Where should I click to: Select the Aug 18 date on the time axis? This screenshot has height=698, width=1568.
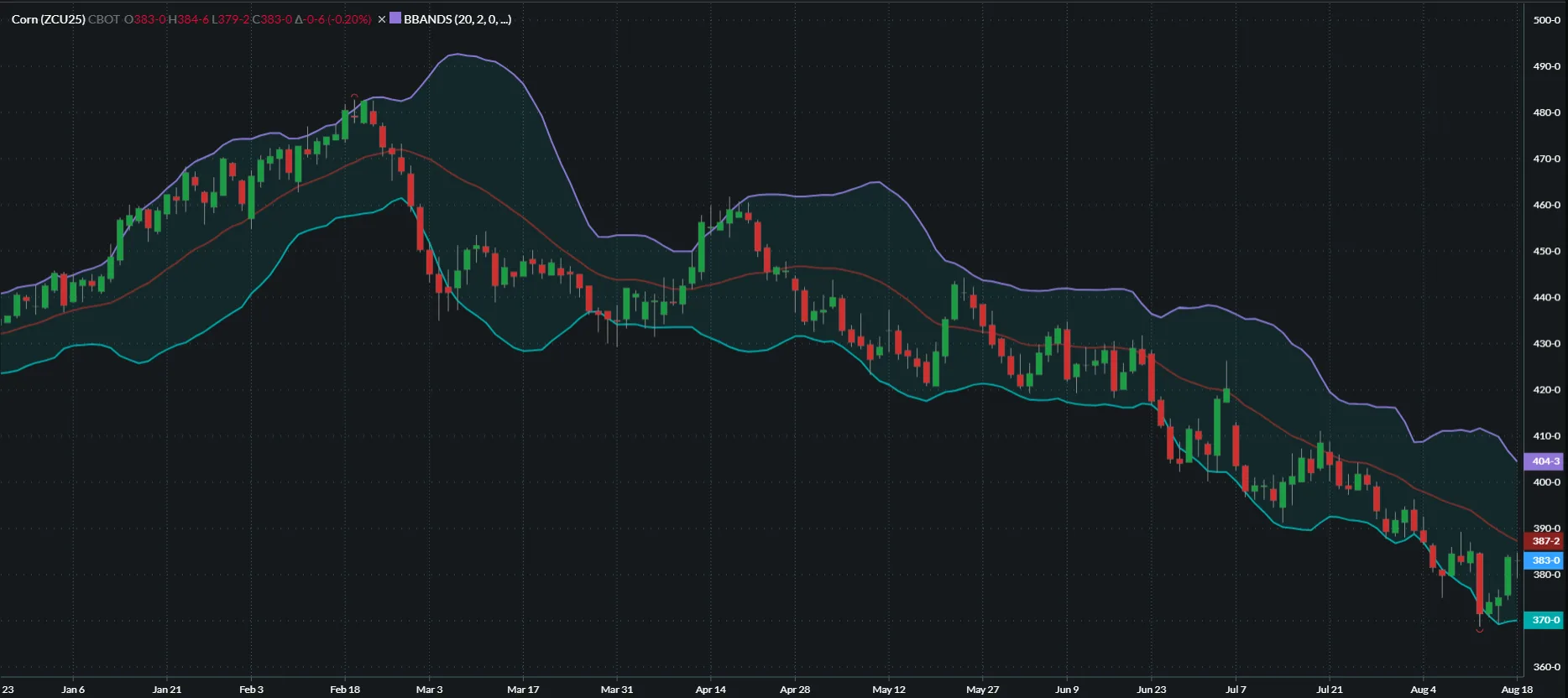tap(1517, 690)
